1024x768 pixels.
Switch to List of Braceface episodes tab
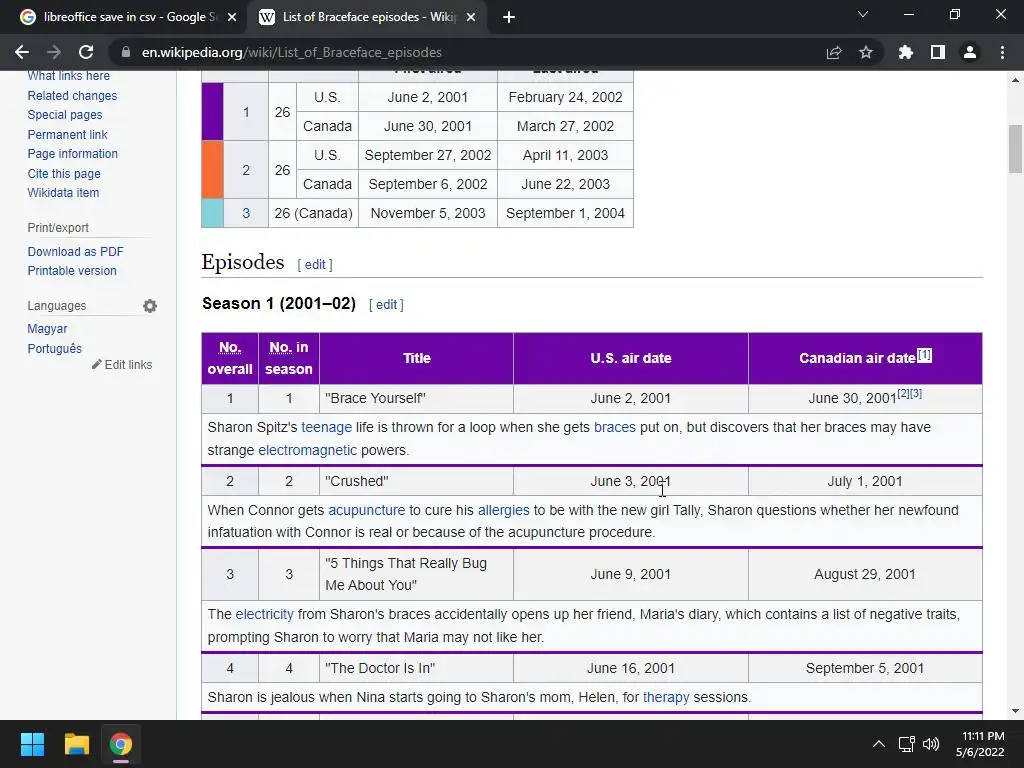tap(369, 17)
